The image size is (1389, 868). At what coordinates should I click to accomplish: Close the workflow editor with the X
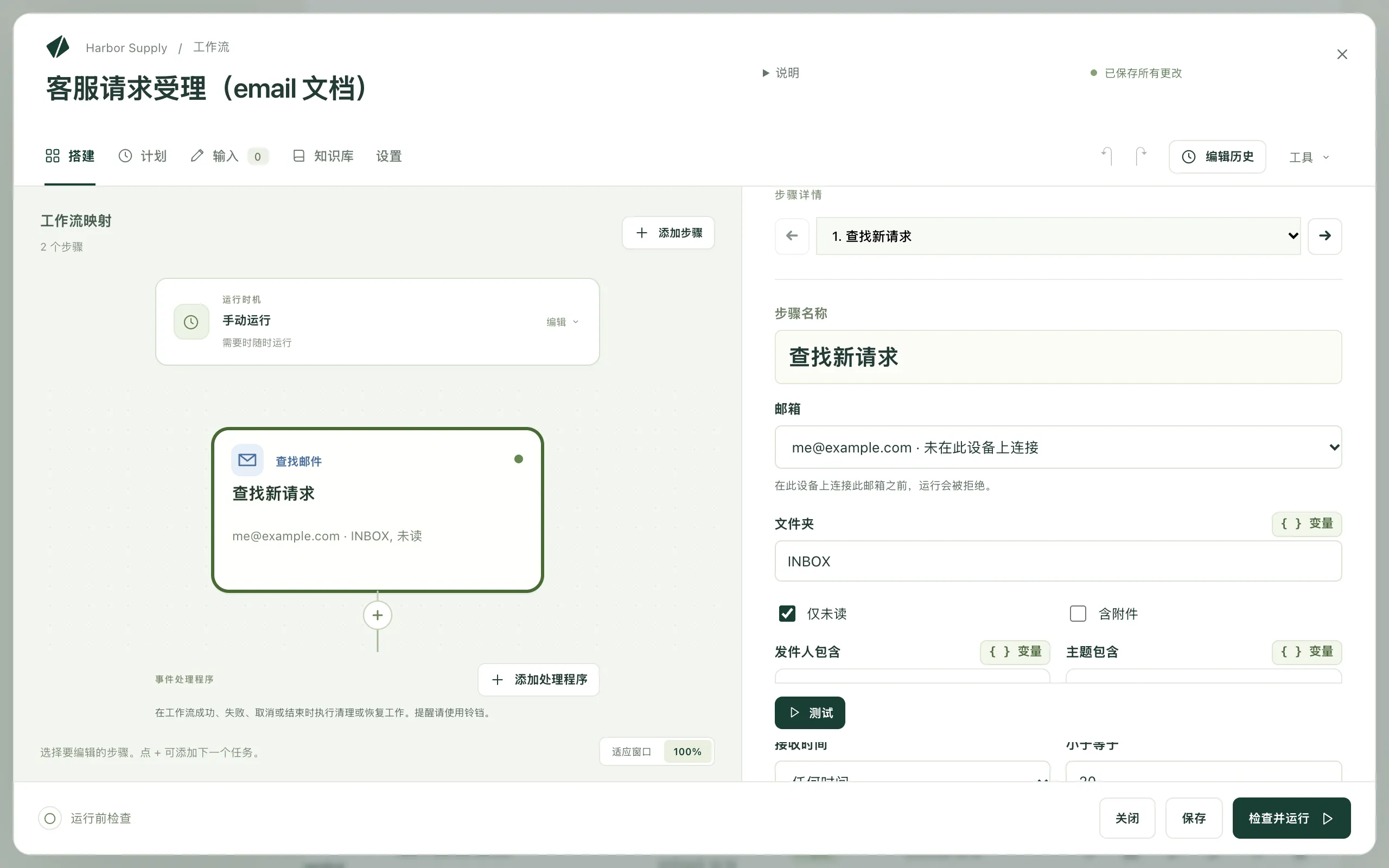point(1342,54)
